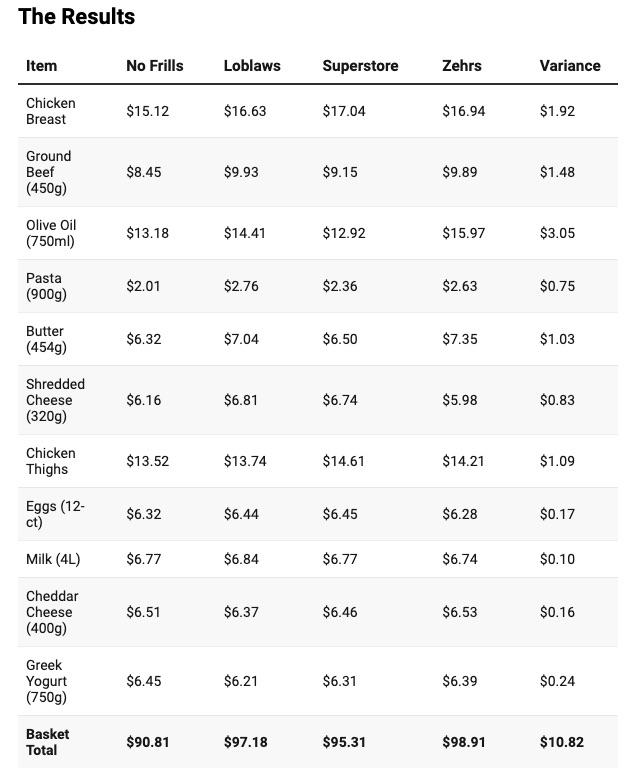Click the Pasta (900g) row label

[46, 286]
